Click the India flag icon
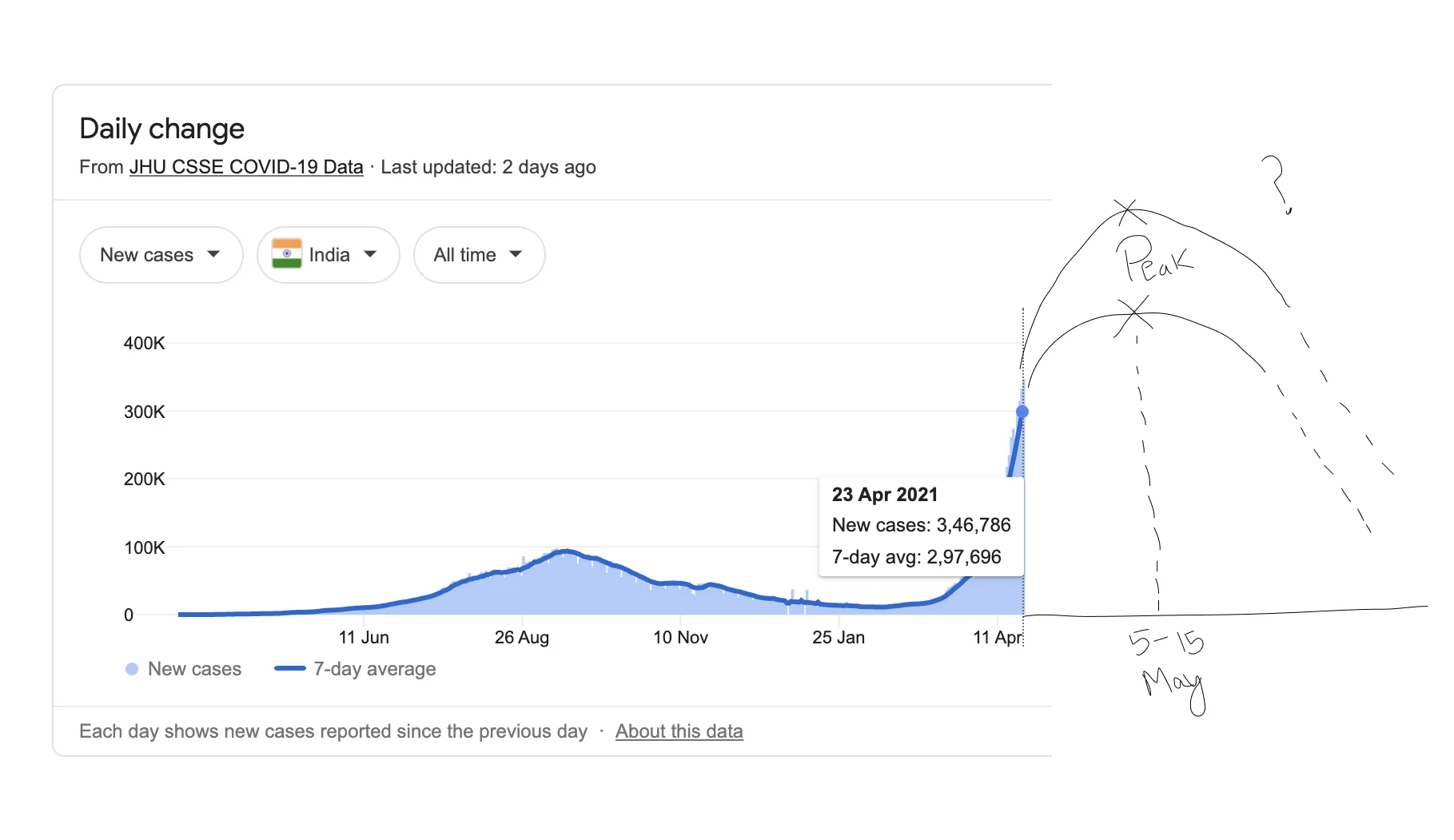Viewport: 1454px width, 840px height. coord(287,253)
